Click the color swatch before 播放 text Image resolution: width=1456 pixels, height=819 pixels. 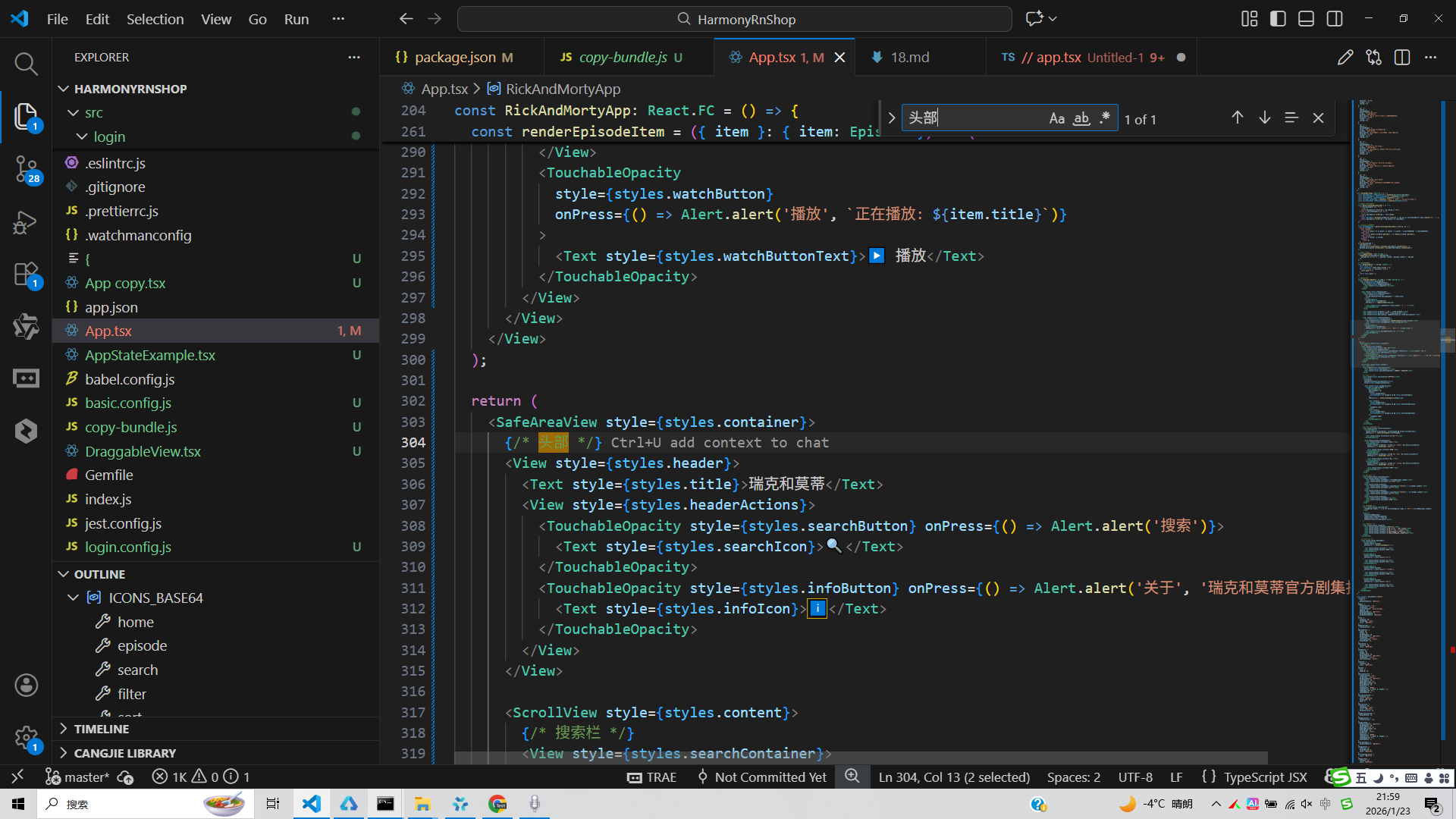click(x=877, y=256)
